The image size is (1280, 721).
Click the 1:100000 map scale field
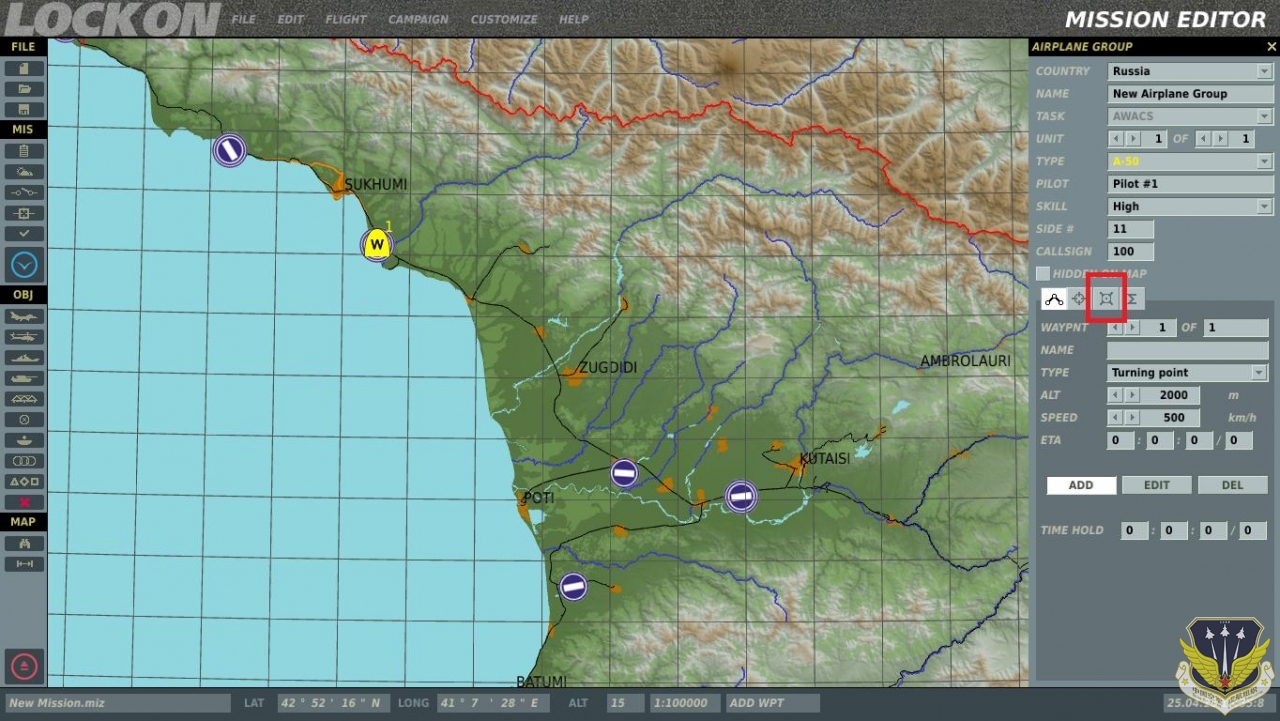click(x=685, y=703)
